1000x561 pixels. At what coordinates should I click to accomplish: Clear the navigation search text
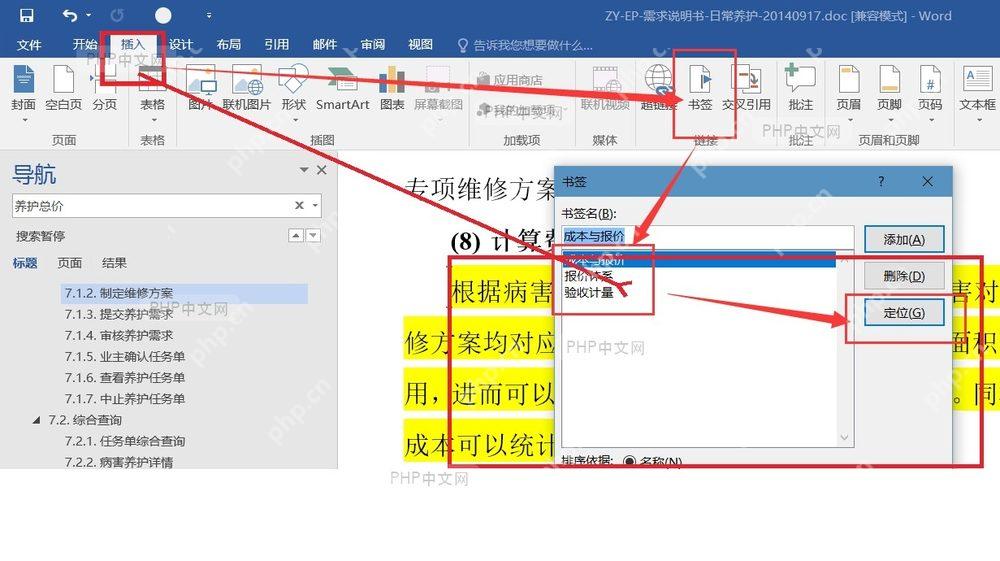(x=298, y=205)
